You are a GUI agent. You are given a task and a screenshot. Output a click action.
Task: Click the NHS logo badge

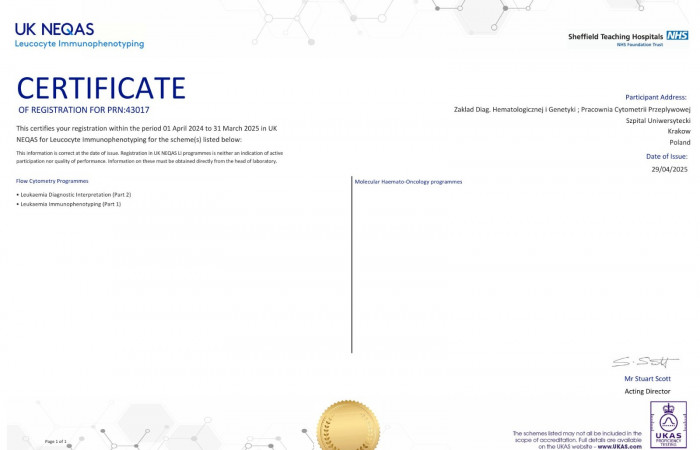pos(677,35)
